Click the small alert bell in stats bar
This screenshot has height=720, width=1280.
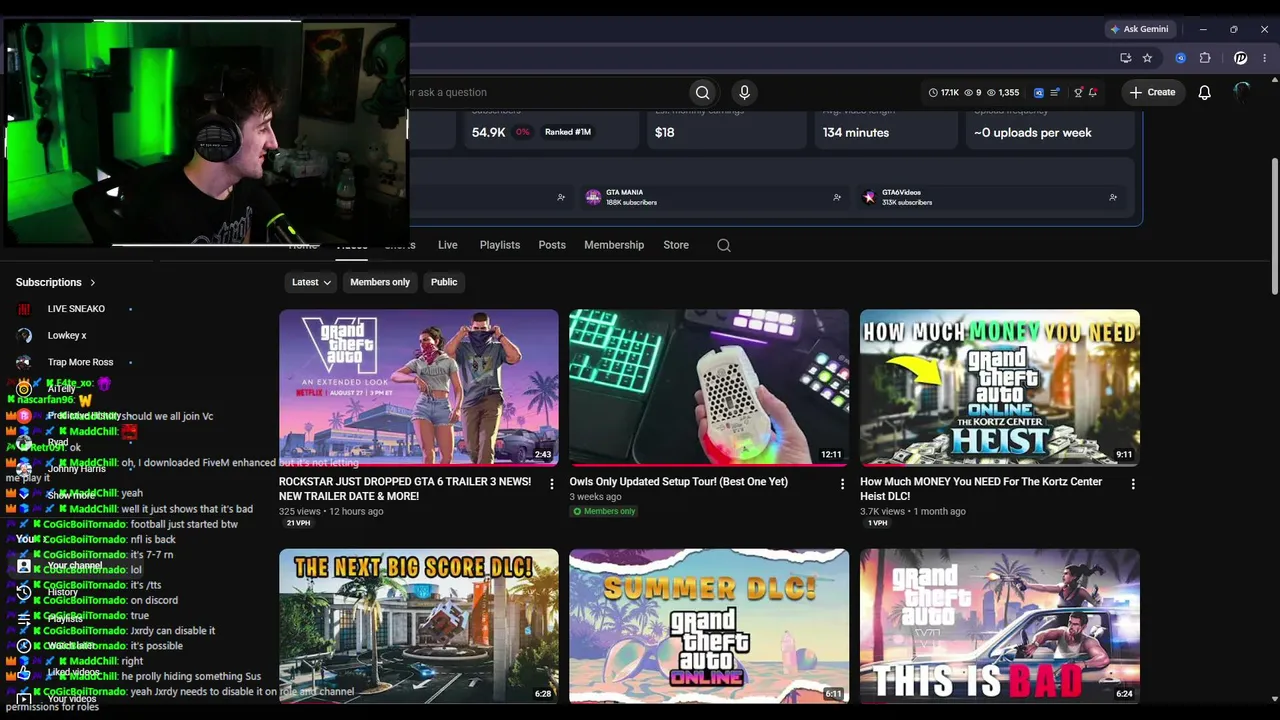click(1093, 92)
